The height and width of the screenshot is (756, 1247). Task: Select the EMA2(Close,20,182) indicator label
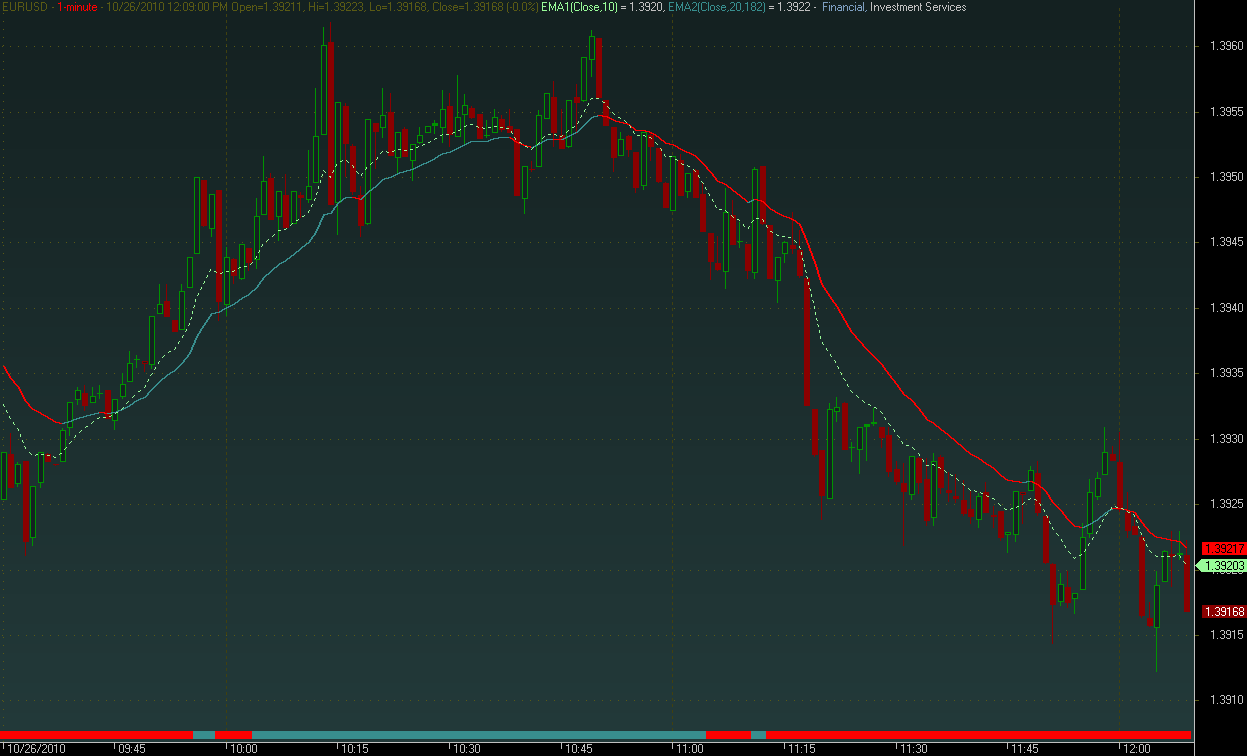coord(718,7)
